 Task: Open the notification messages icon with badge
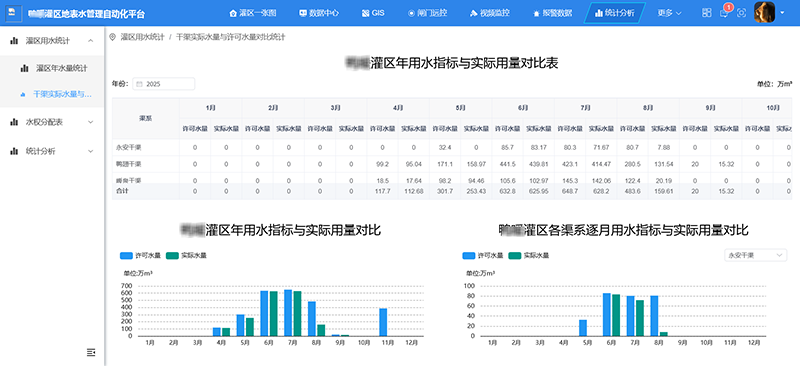(x=724, y=13)
